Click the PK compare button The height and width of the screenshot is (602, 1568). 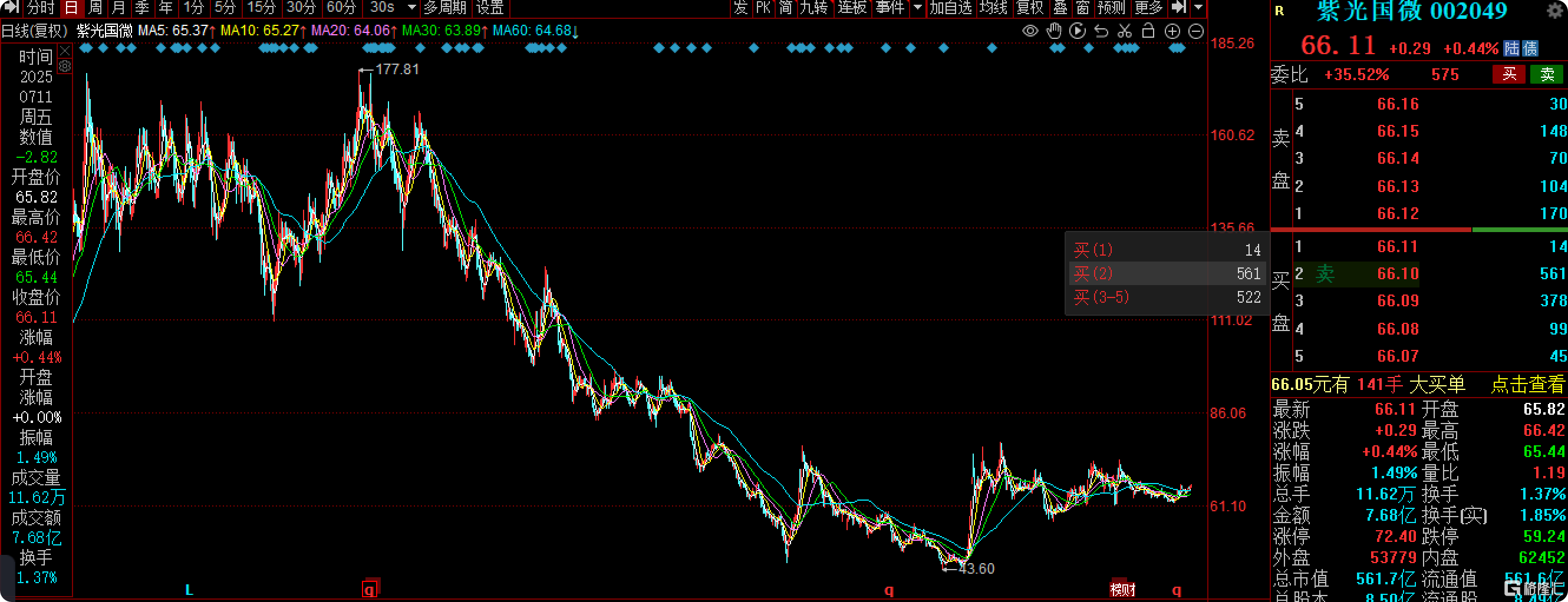coord(763,8)
